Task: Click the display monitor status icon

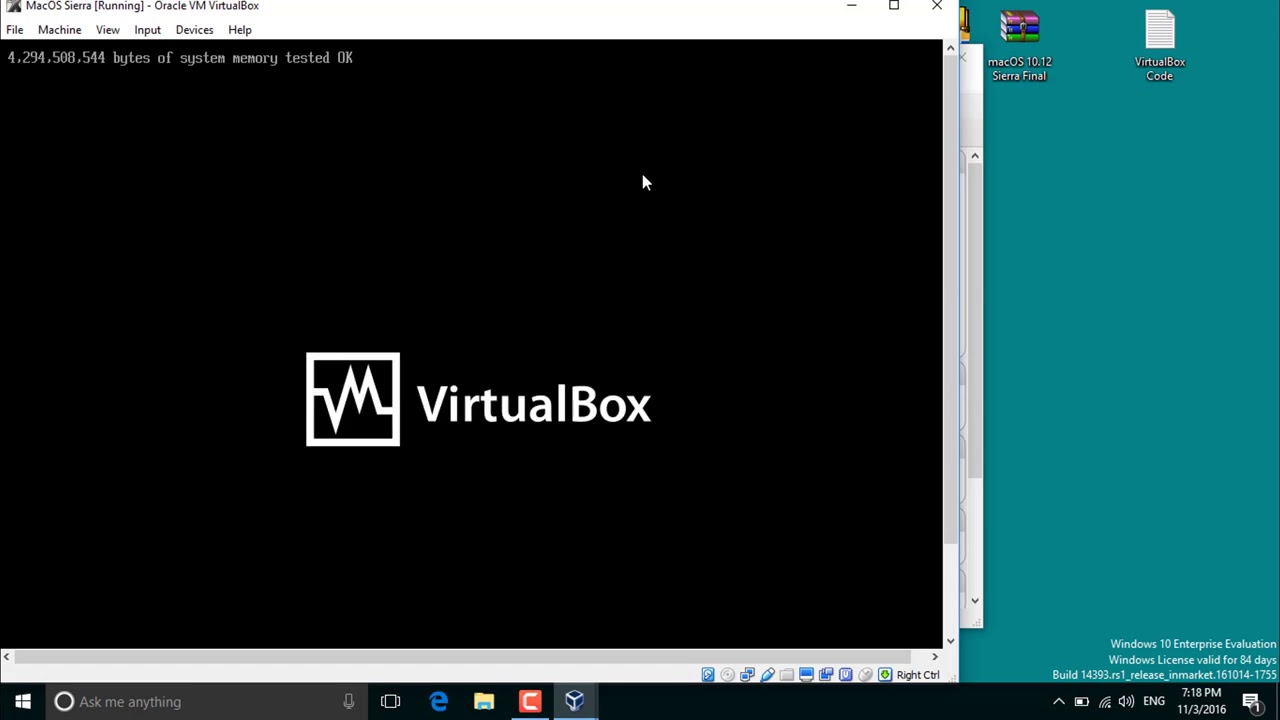Action: tap(806, 675)
